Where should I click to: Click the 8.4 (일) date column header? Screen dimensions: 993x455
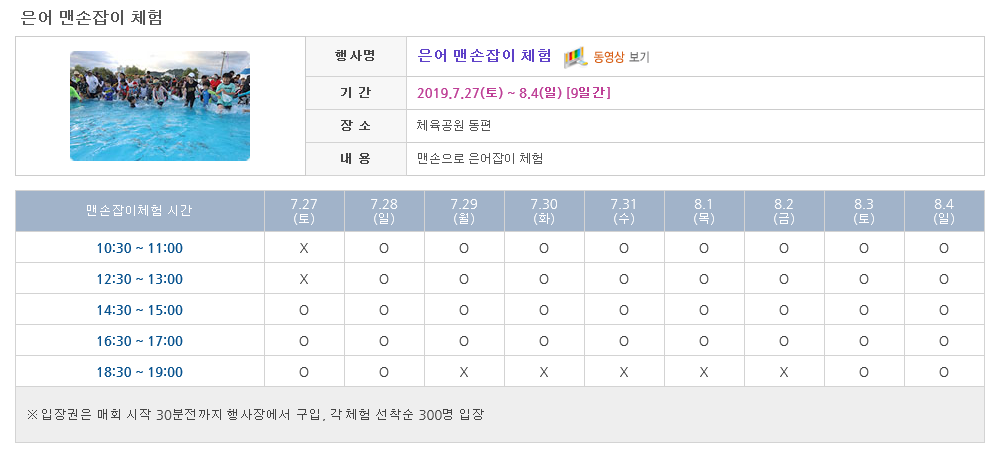click(944, 211)
